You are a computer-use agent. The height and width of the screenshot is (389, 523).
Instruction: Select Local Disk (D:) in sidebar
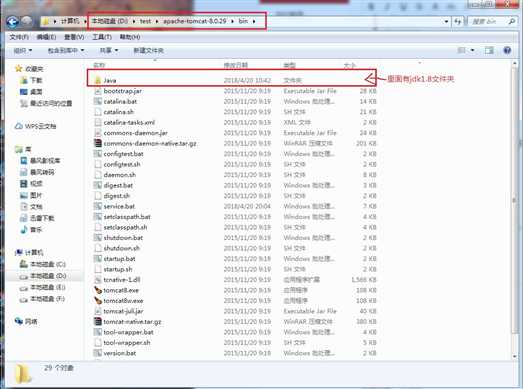tap(43, 276)
